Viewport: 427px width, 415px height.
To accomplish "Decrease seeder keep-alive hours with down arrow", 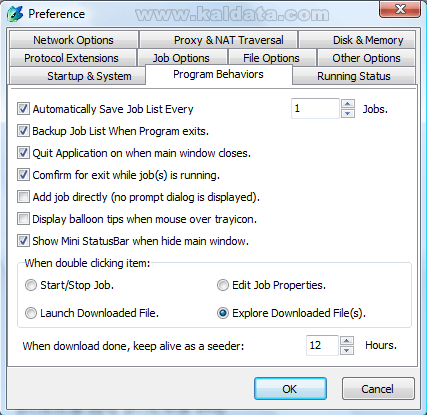I will [x=347, y=350].
